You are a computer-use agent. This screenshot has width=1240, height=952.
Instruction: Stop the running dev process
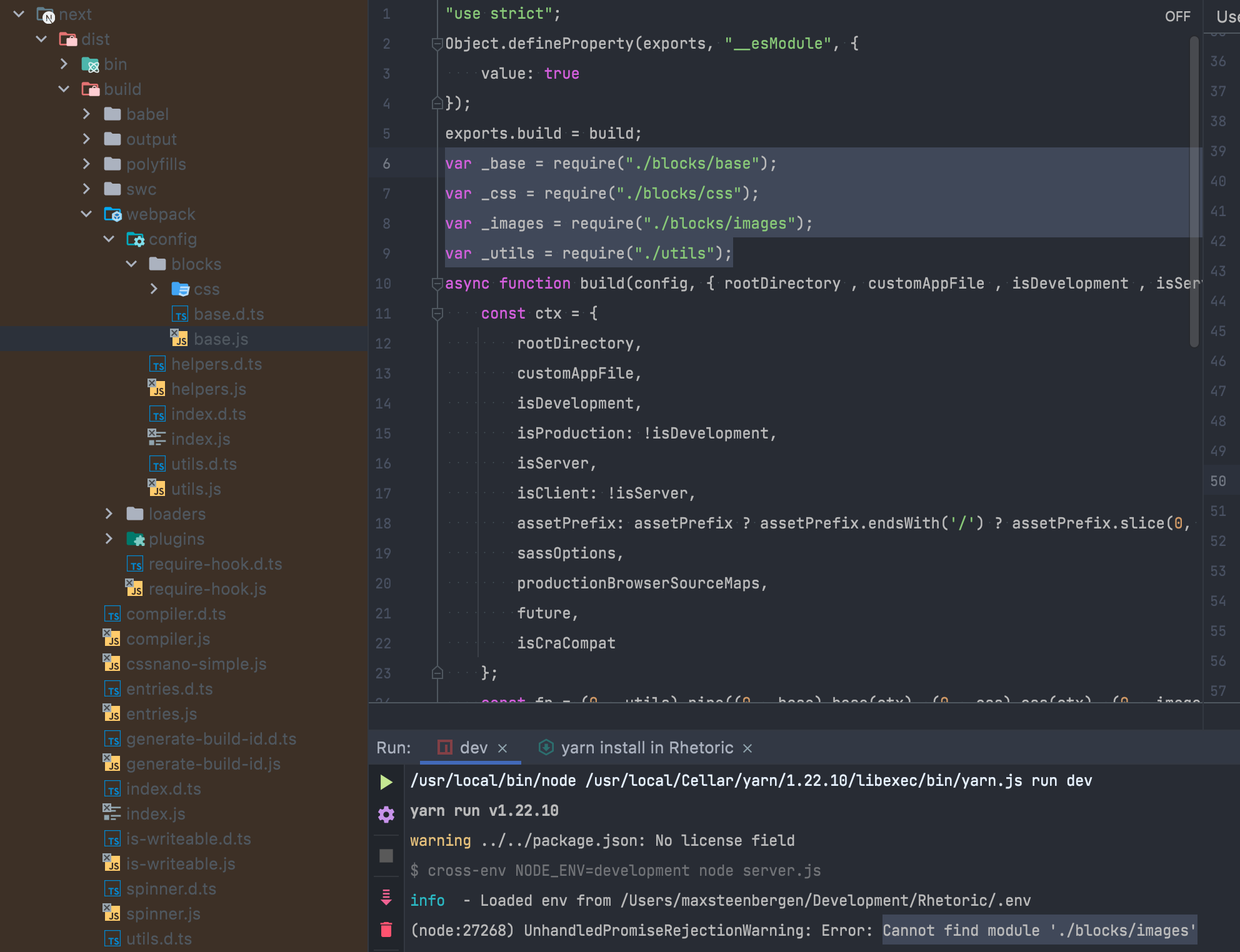pos(386,856)
